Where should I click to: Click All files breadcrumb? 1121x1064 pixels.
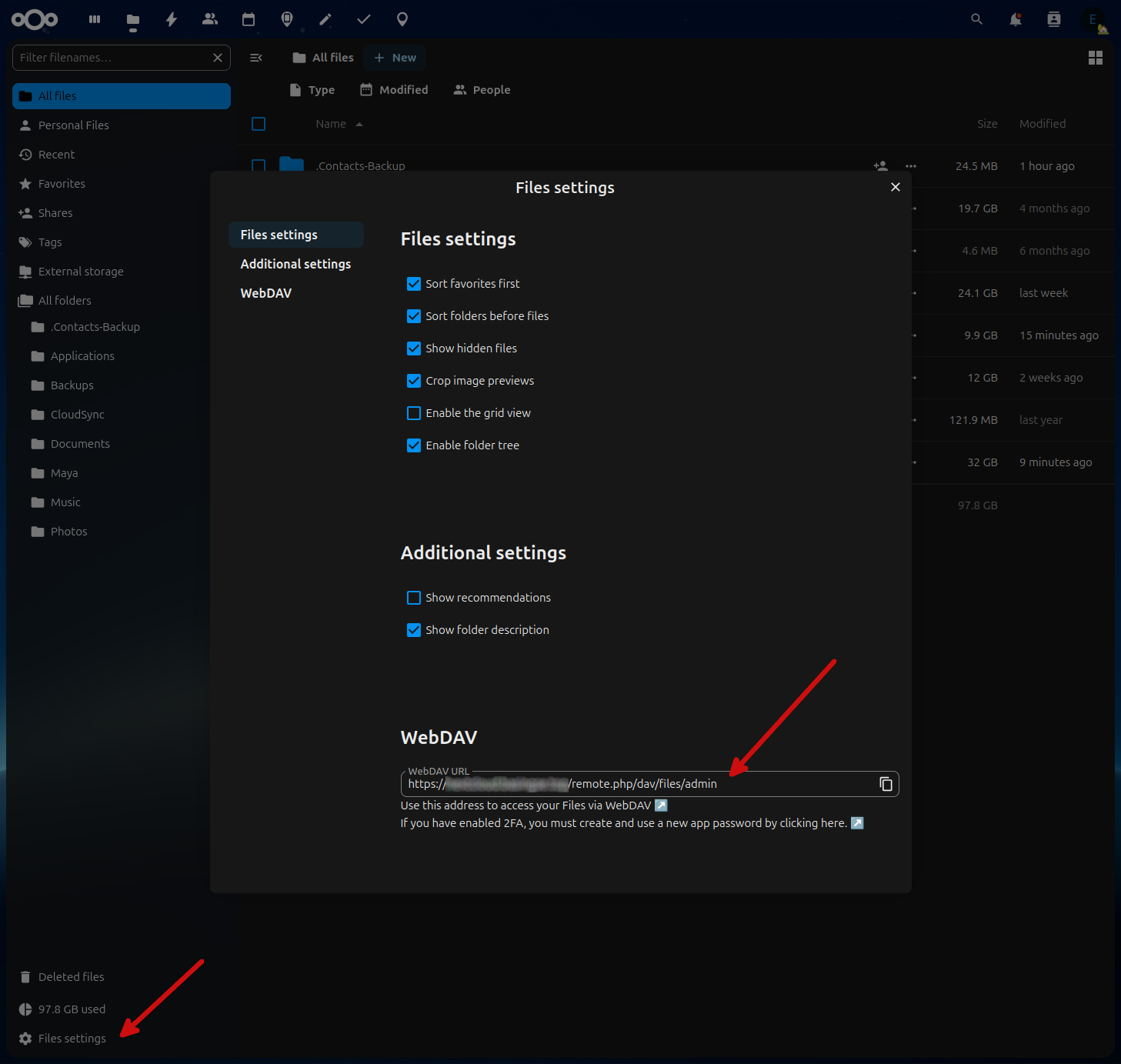[x=323, y=58]
